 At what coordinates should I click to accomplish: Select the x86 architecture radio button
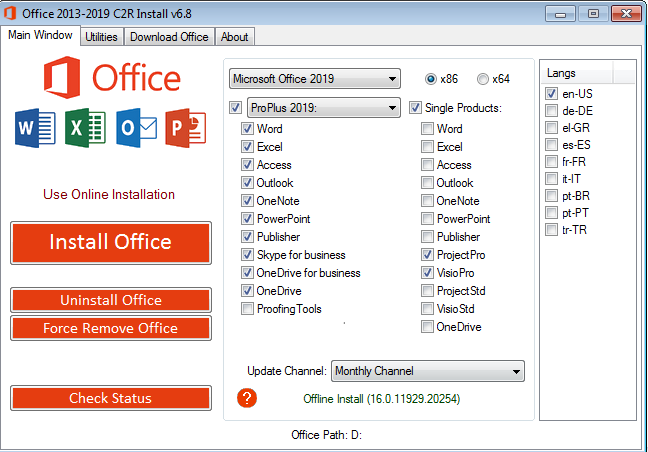pos(430,79)
